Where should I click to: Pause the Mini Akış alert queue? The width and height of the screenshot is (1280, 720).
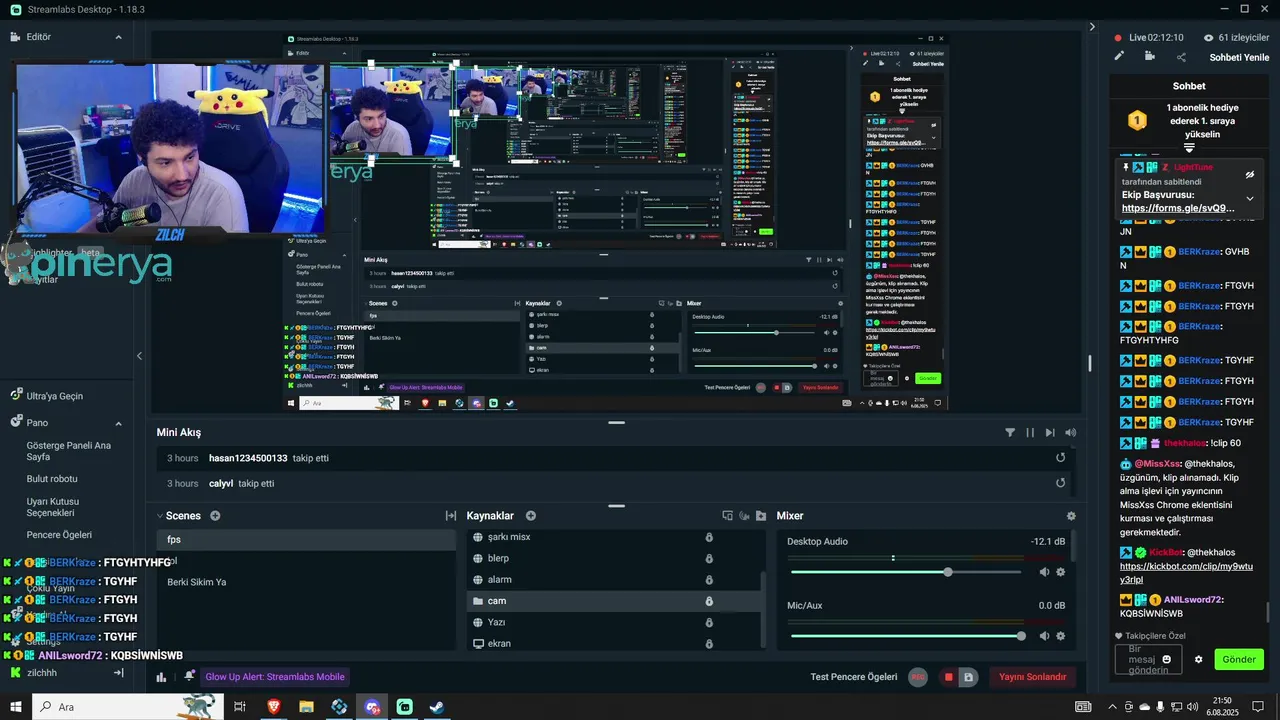1030,433
